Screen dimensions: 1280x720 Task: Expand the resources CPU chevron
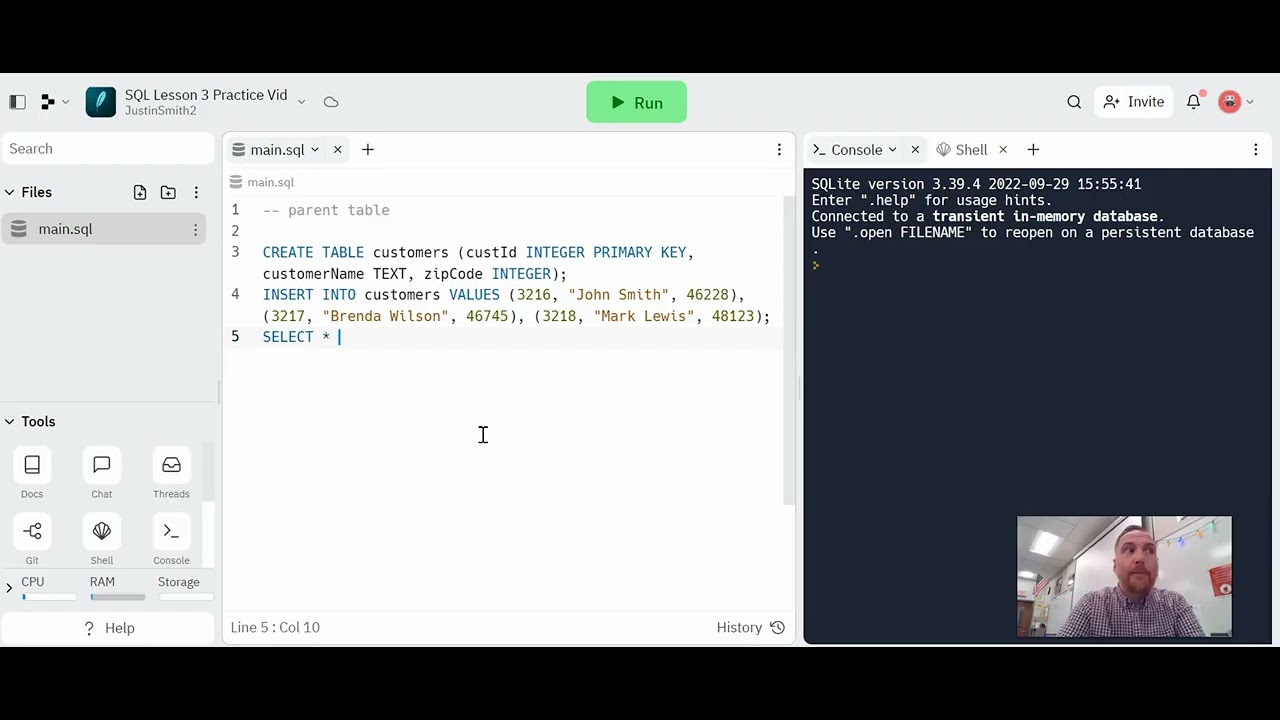[x=9, y=588]
